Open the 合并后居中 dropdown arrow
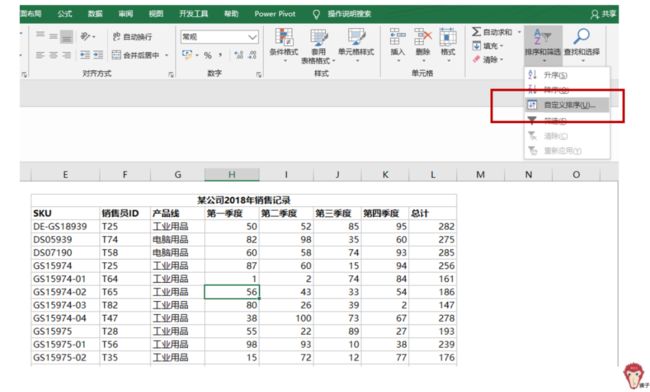The image size is (650, 392). tap(167, 55)
